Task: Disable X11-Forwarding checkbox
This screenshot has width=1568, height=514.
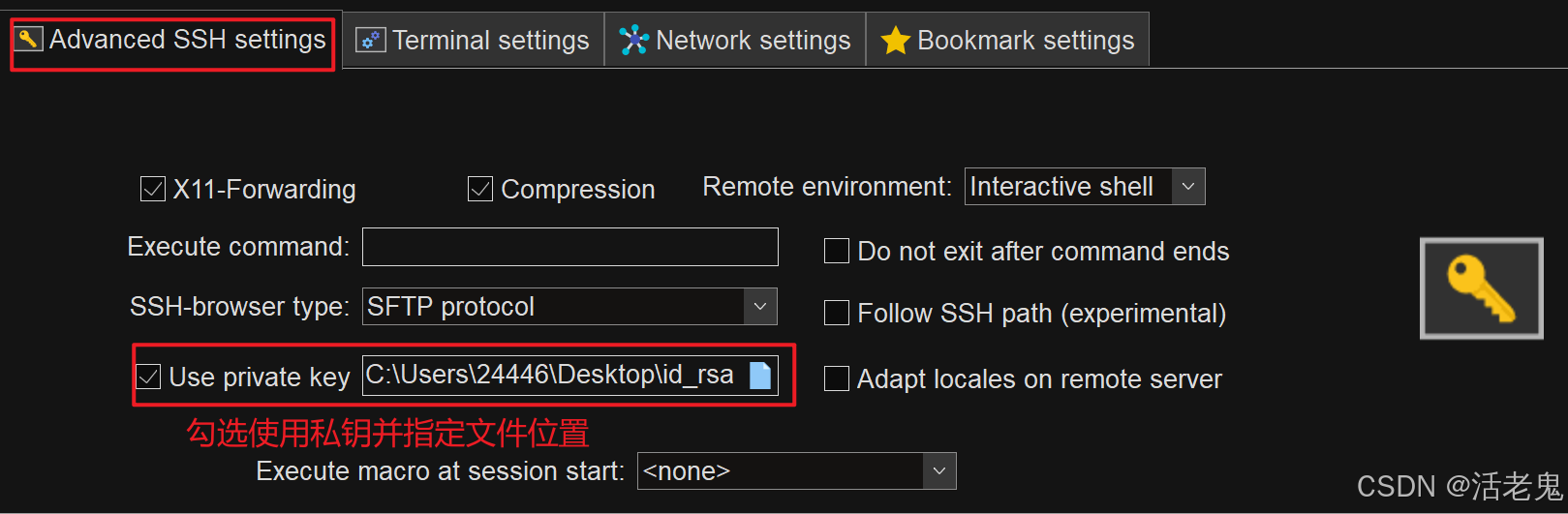Action: [153, 189]
